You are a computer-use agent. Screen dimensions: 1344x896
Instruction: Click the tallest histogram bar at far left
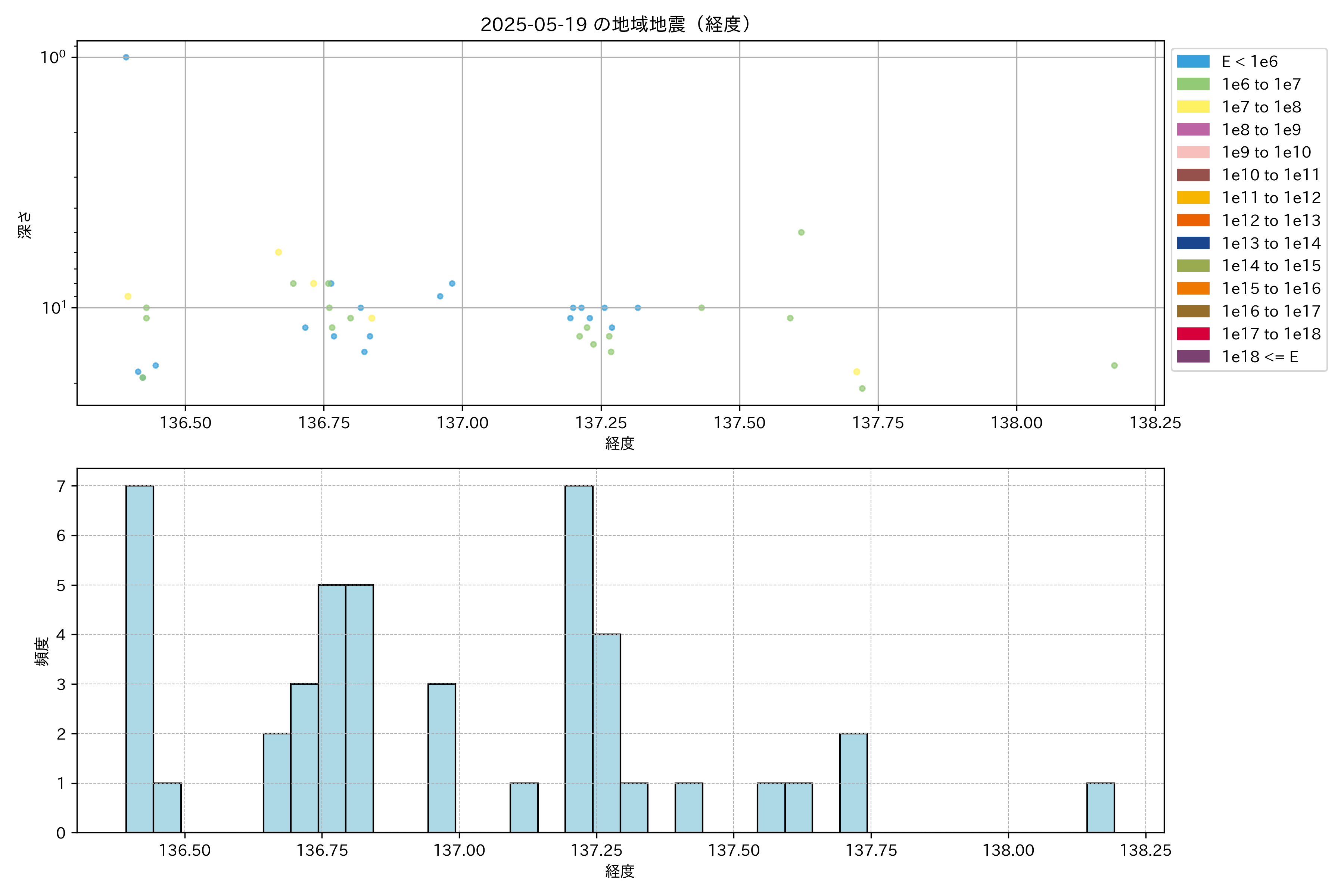coord(139,658)
